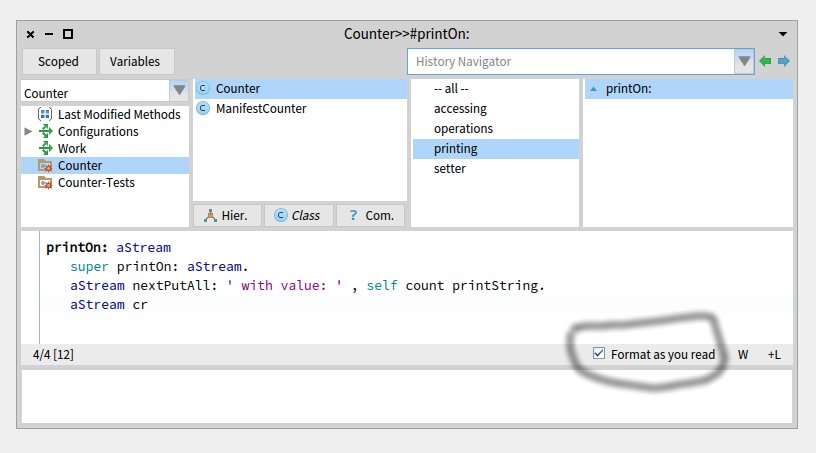Open the History Navigator dropdown
Screen dimensions: 816x453
[744, 62]
